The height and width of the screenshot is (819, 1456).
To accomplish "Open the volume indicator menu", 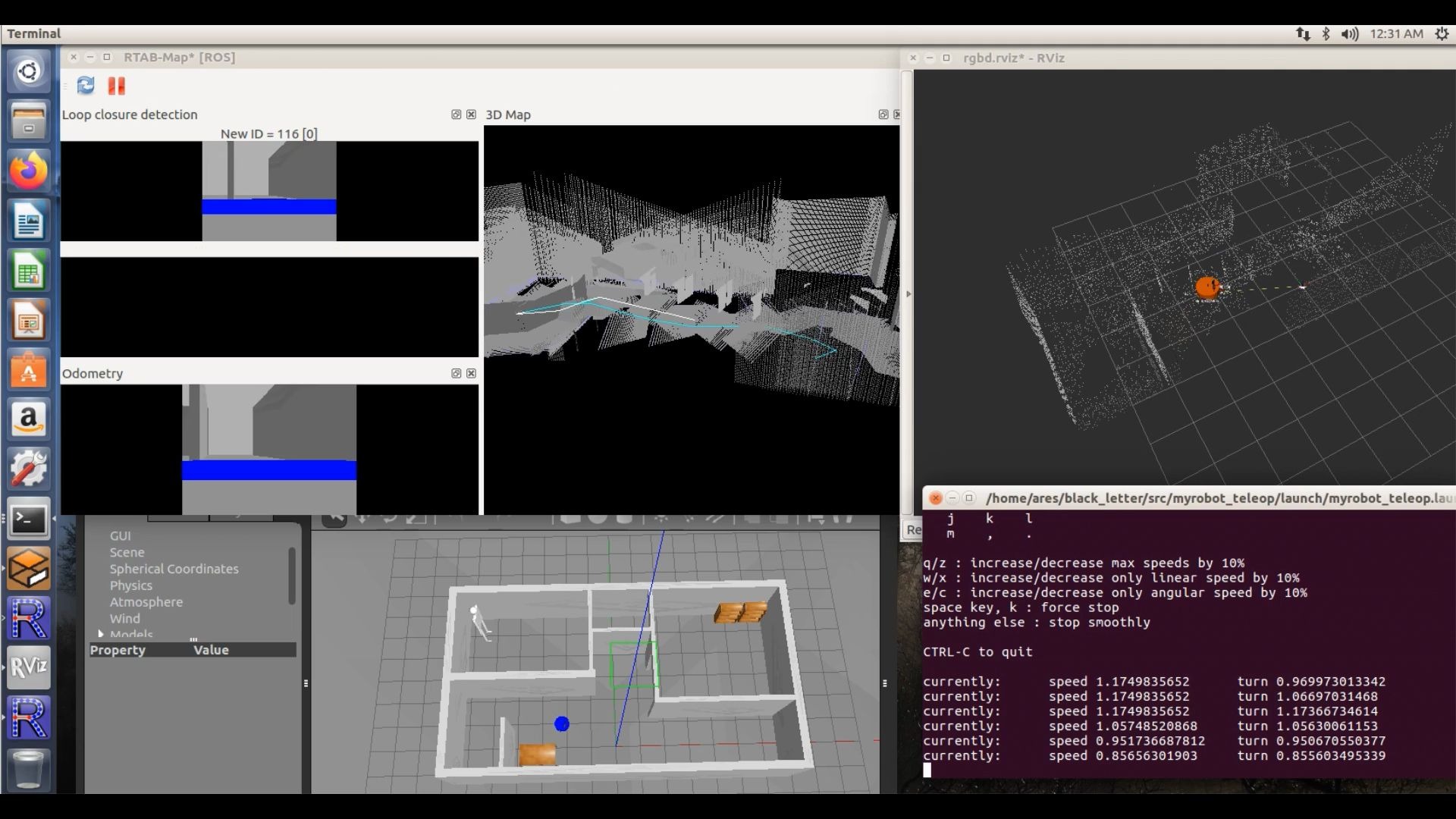I will coord(1349,33).
